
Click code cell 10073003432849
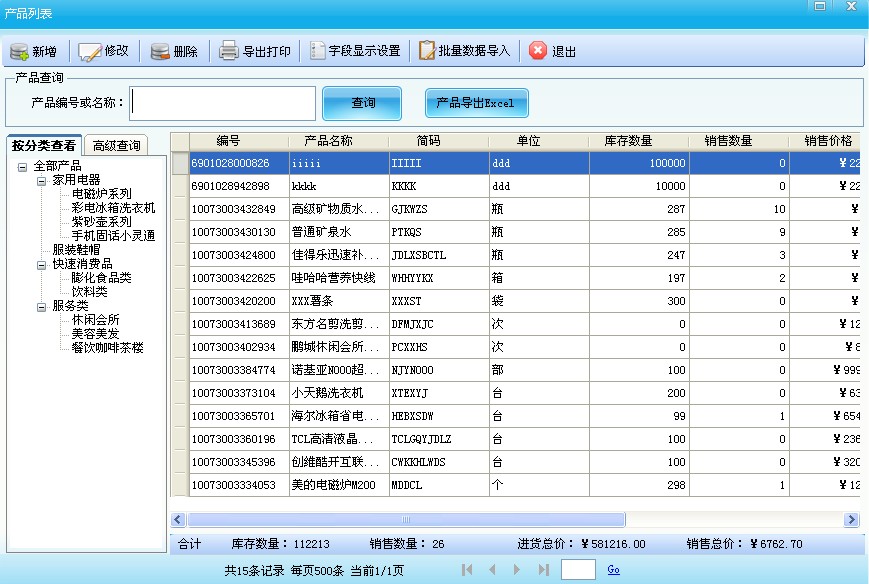pyautogui.click(x=239, y=209)
